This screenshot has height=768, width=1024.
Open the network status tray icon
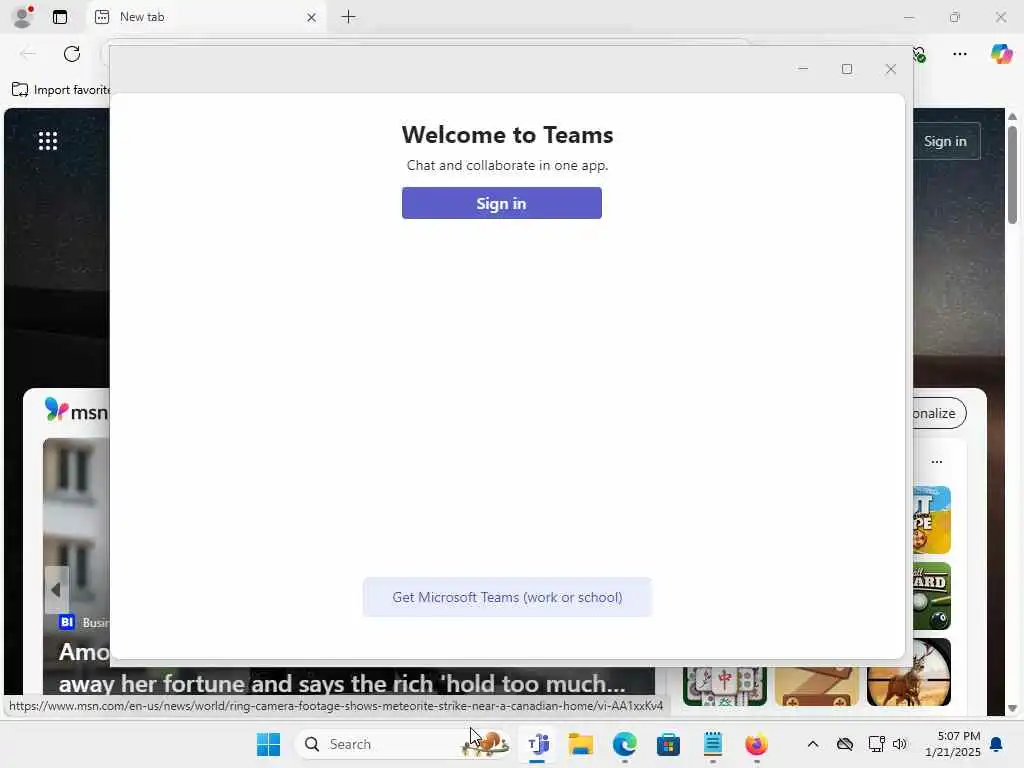click(876, 744)
